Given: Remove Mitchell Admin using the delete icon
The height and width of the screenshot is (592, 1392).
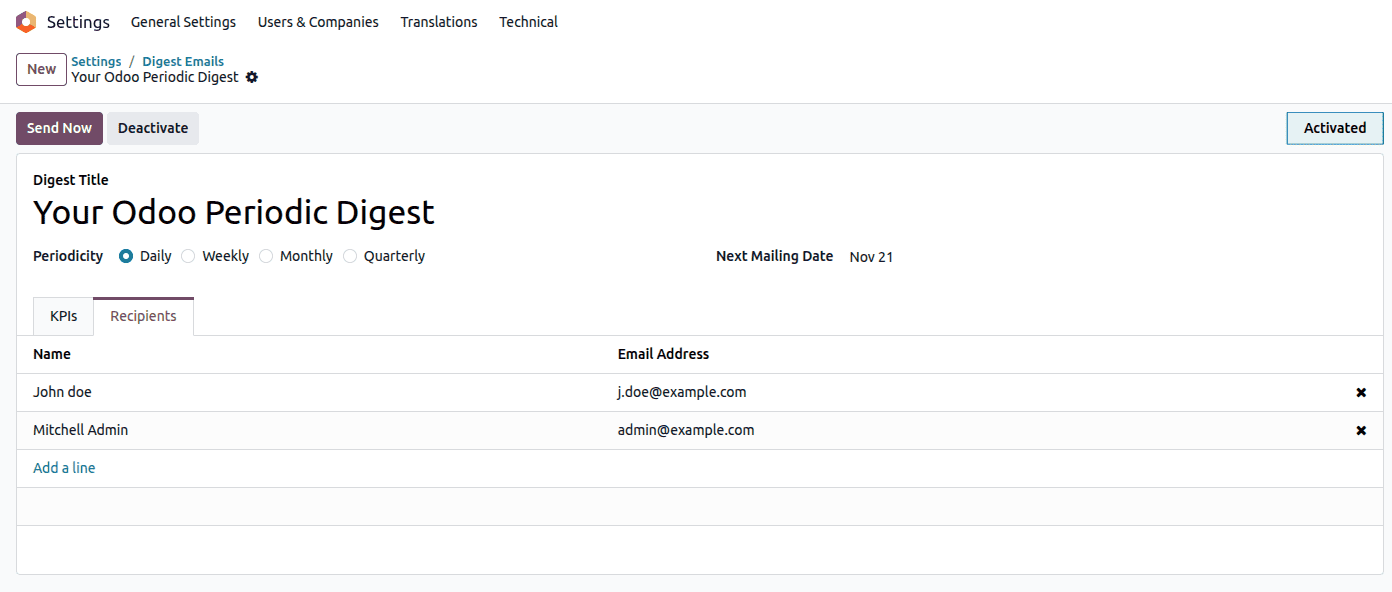Looking at the screenshot, I should coord(1361,430).
